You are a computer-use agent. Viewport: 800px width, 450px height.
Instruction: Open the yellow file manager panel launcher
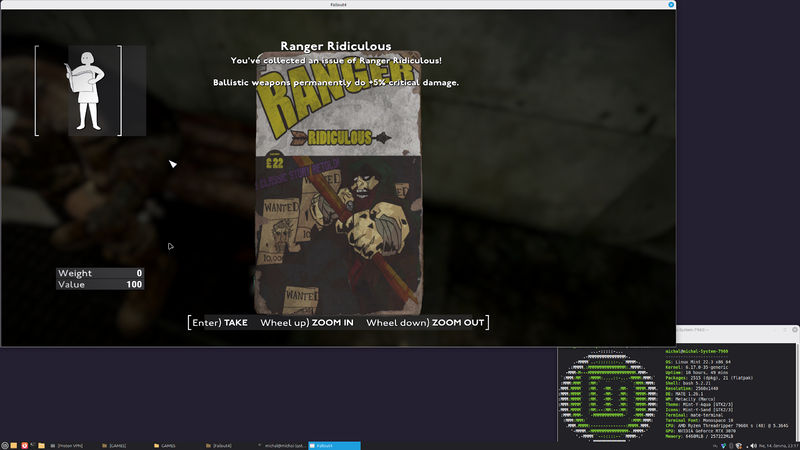coord(14,445)
